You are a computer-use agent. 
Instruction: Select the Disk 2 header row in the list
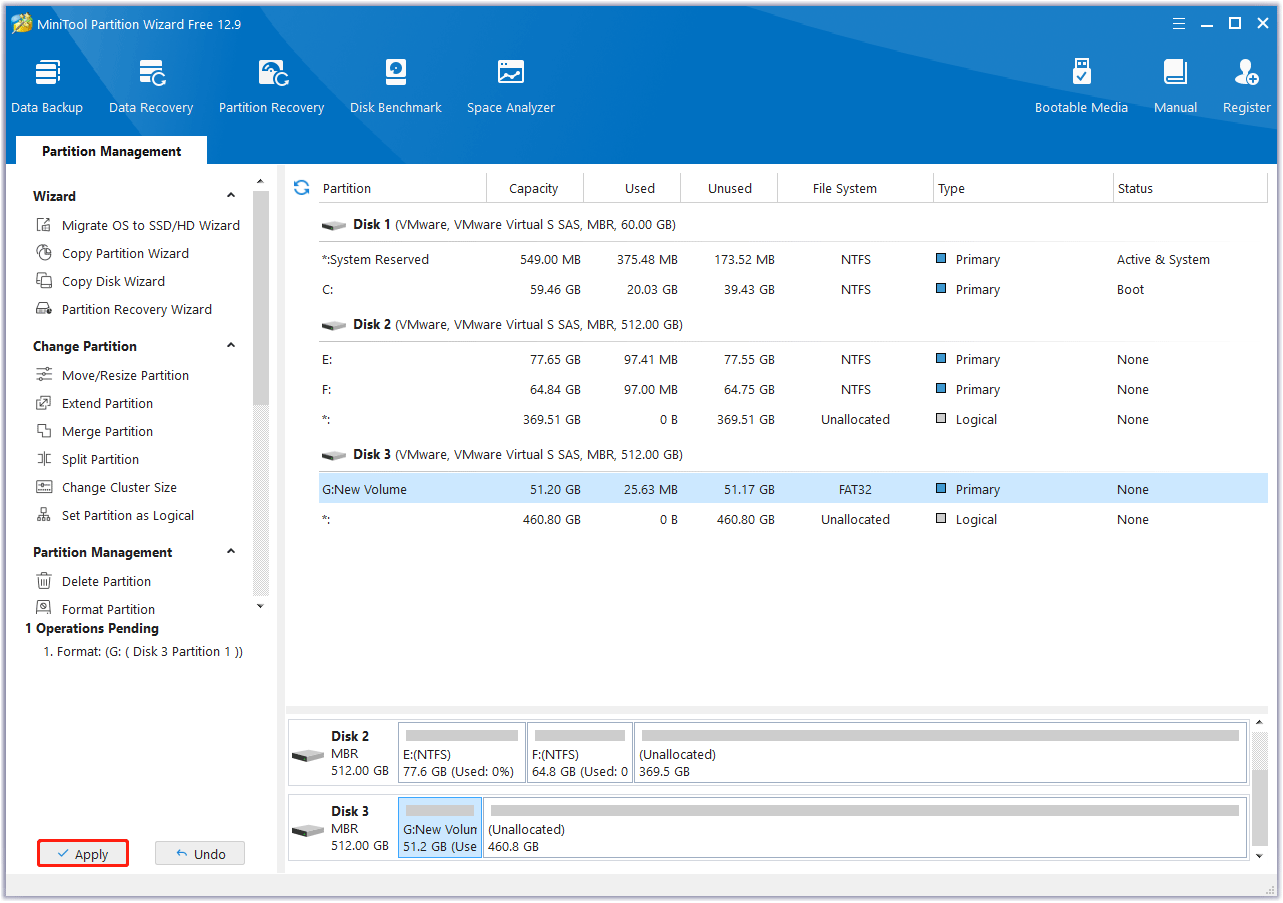[x=793, y=325]
